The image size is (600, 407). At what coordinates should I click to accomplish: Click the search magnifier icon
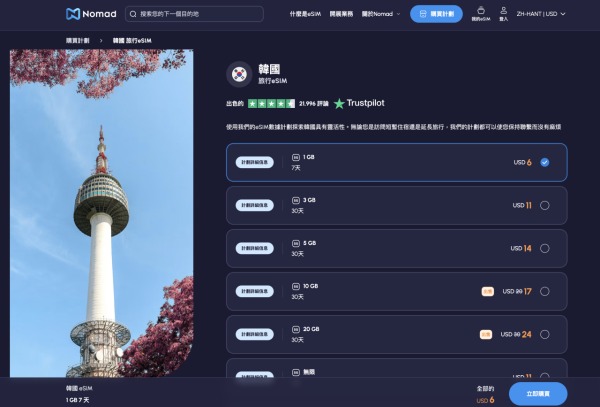pos(133,14)
